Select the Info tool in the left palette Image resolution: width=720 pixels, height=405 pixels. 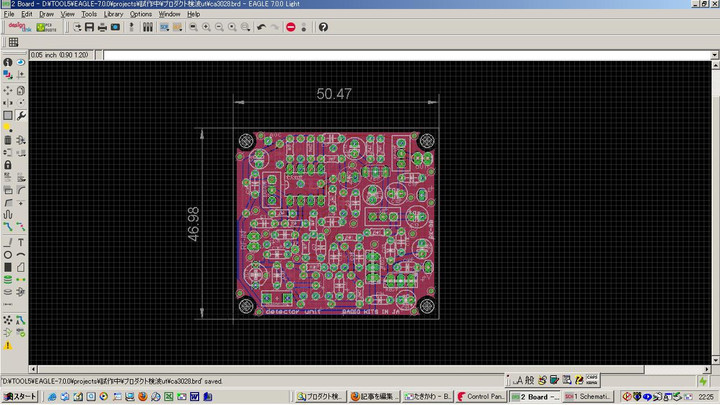click(8, 62)
